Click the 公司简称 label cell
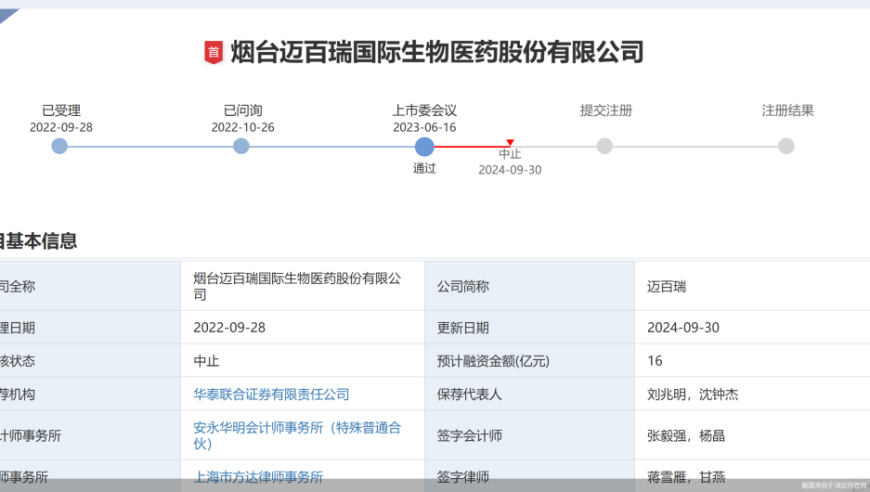 pos(530,286)
